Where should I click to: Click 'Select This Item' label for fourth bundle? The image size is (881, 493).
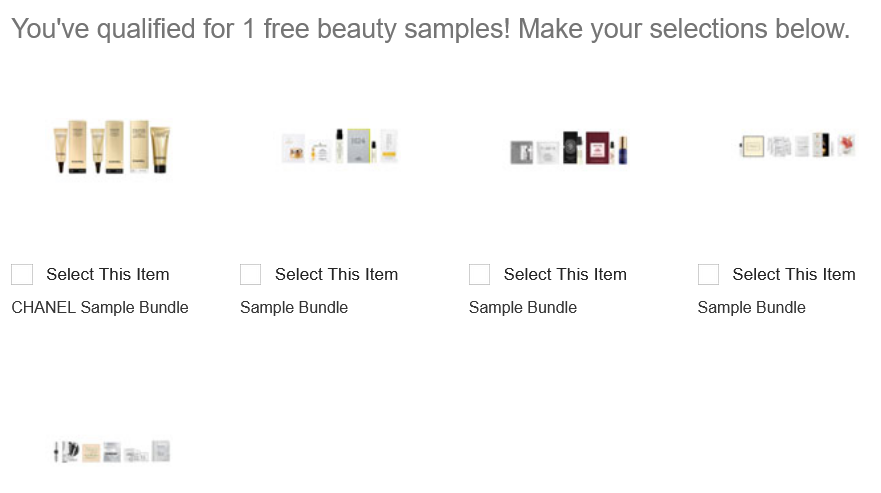click(x=794, y=274)
